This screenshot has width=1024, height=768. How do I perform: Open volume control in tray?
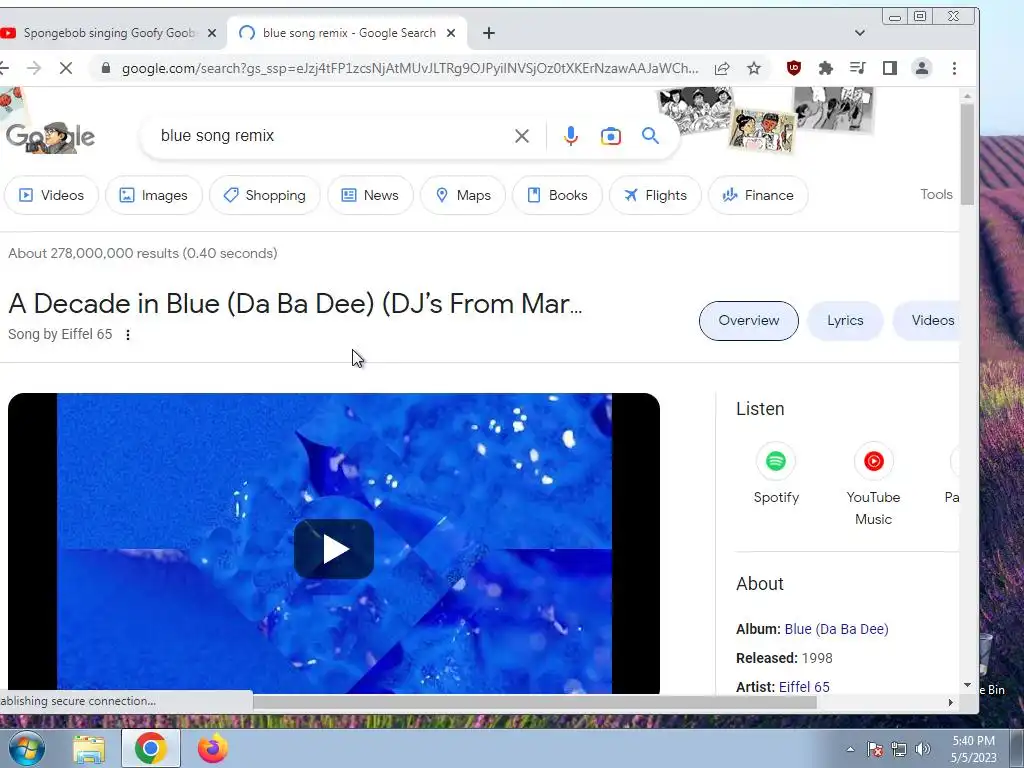click(x=922, y=749)
